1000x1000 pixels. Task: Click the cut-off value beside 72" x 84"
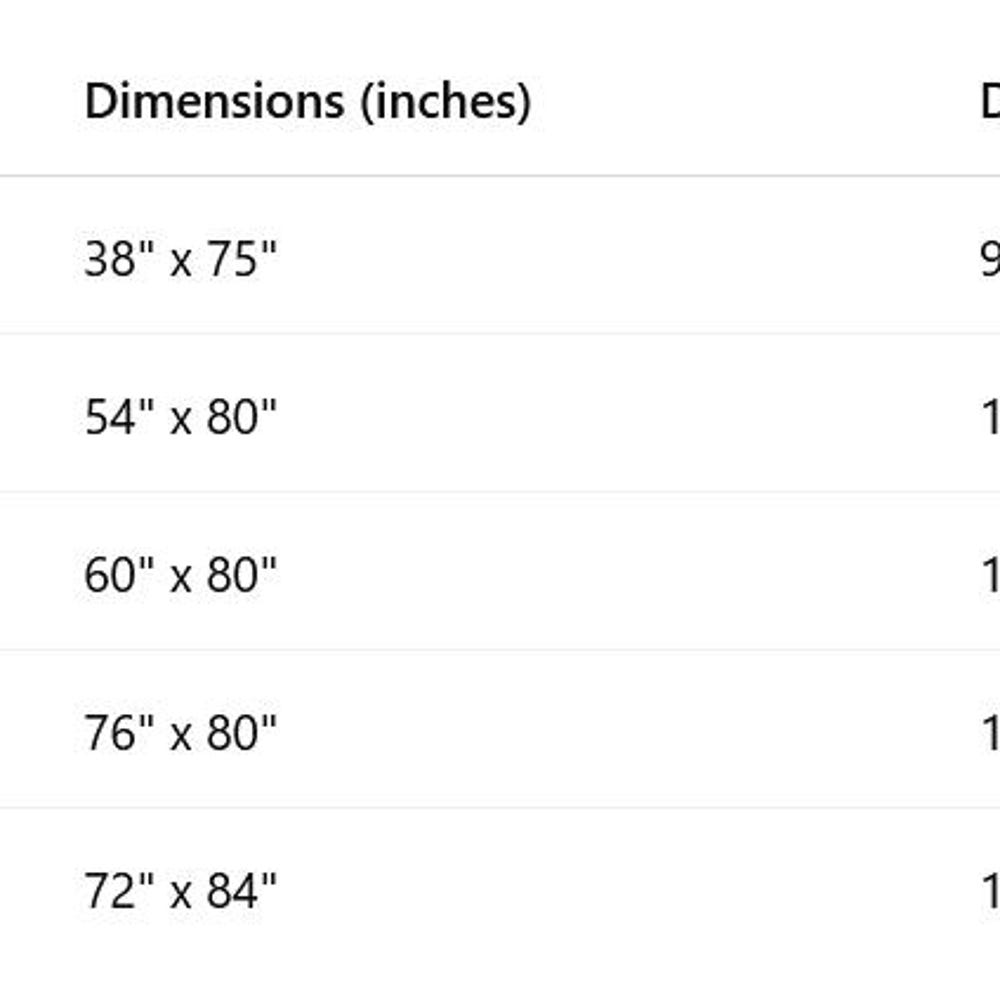[989, 891]
